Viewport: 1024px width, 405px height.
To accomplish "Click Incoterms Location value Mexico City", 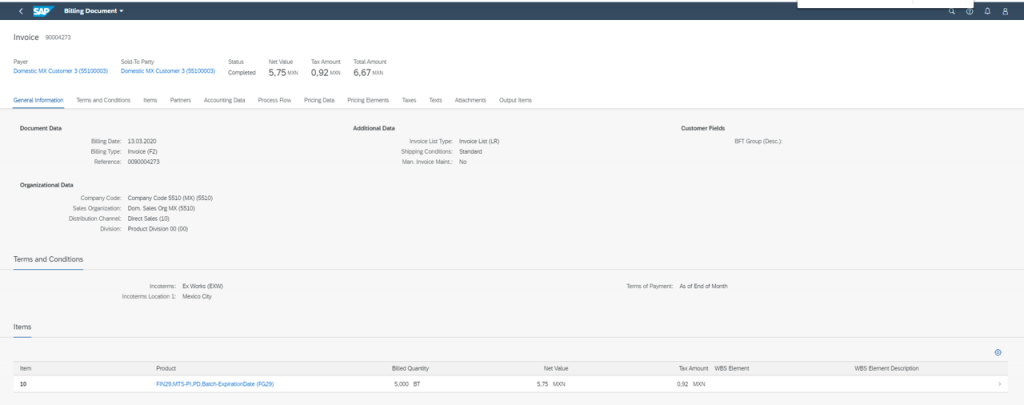I will pyautogui.click(x=197, y=297).
